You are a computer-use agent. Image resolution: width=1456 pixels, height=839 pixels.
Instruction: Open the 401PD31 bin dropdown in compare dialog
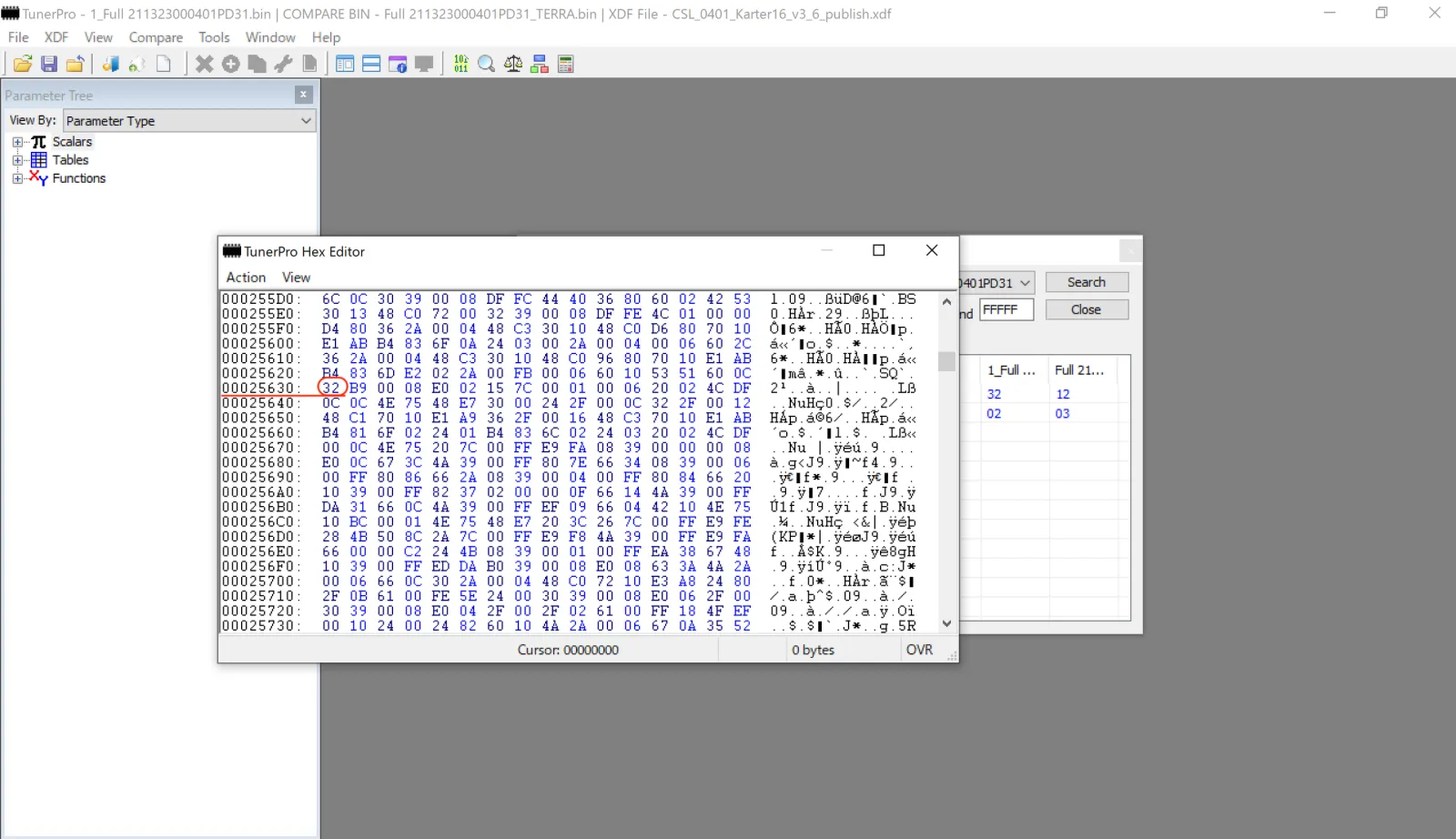996,283
